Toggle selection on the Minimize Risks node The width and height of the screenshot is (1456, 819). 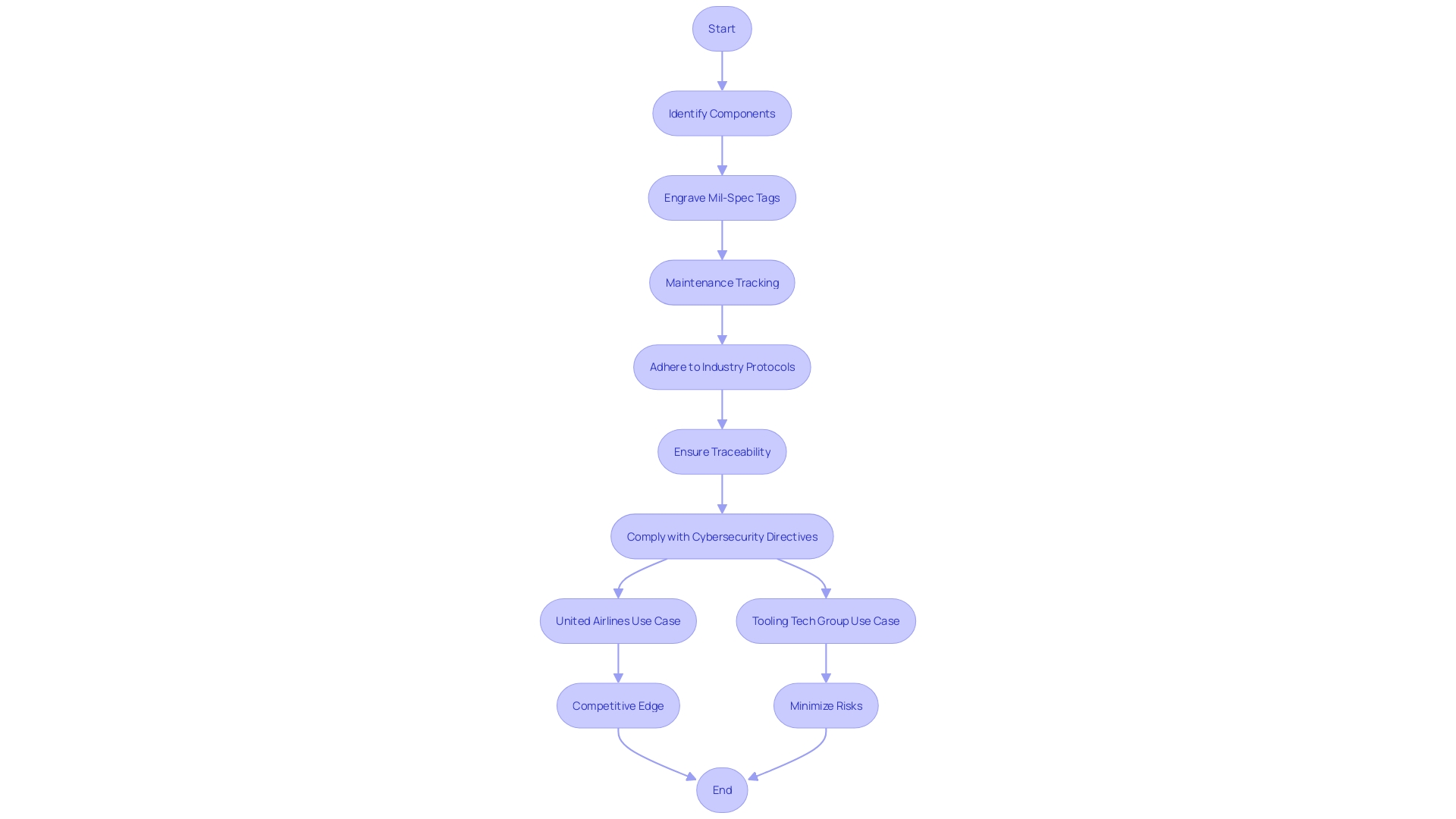826,705
